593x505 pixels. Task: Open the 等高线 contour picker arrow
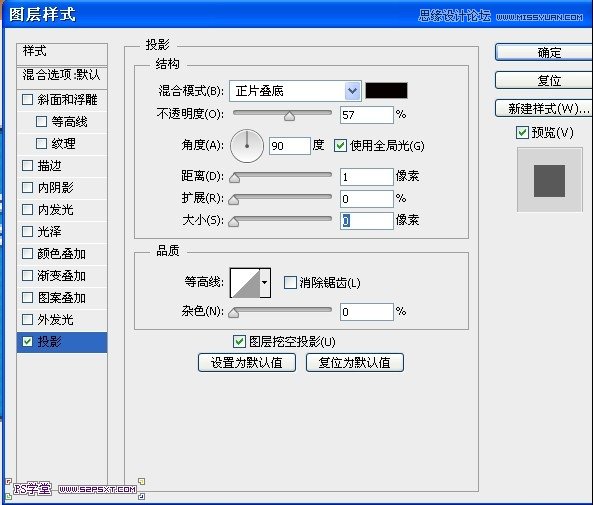[265, 282]
